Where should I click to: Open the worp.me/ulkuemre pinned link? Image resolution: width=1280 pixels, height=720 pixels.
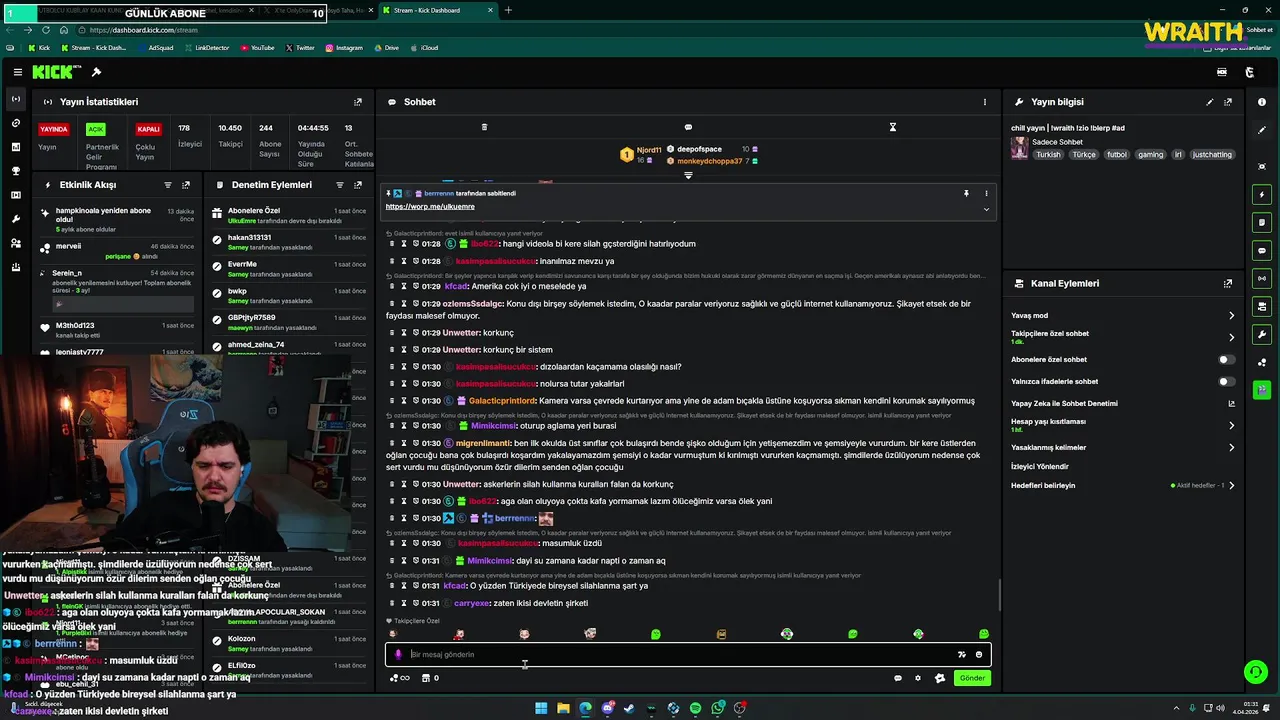tap(430, 206)
